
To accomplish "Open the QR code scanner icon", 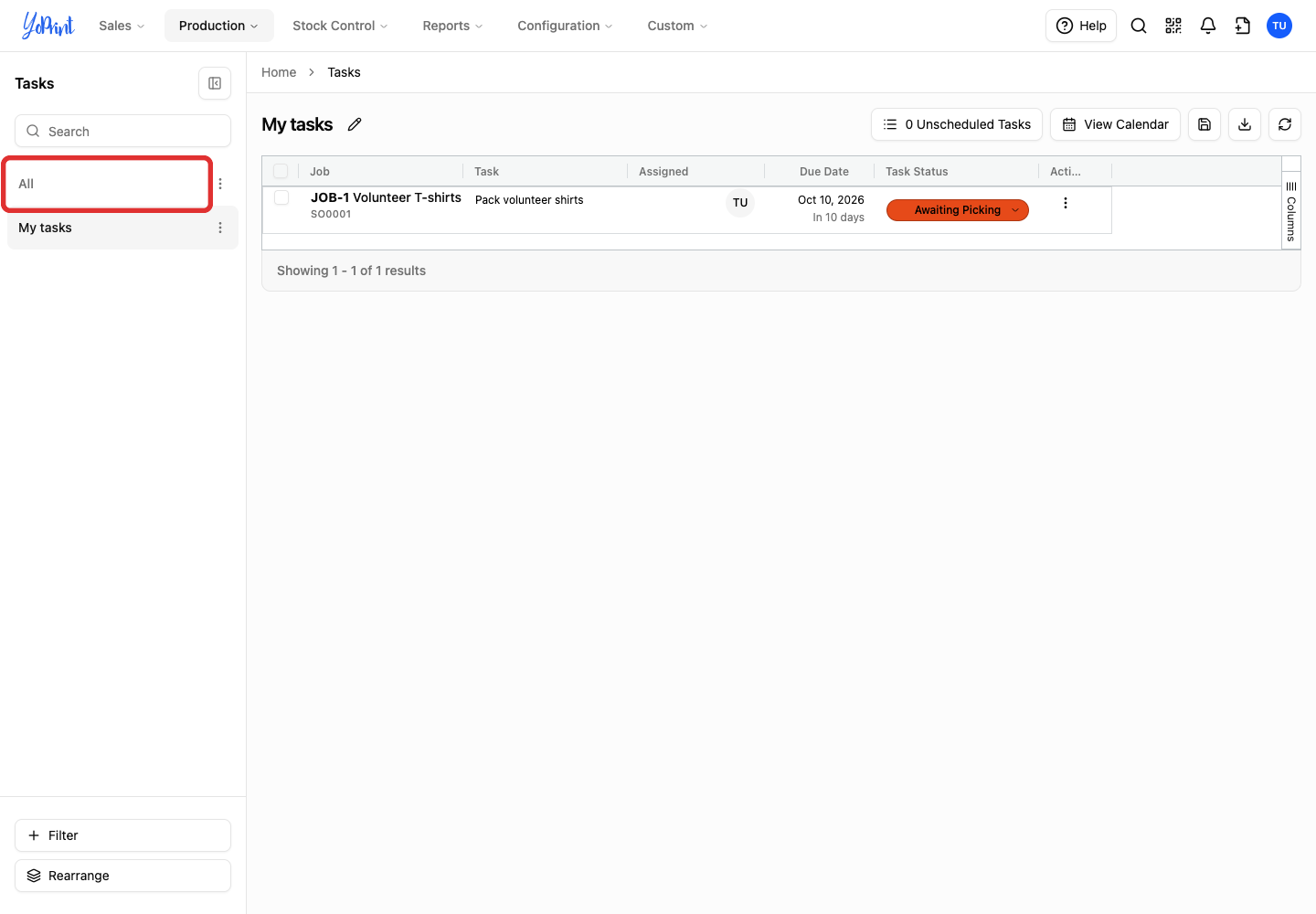I will (1173, 26).
